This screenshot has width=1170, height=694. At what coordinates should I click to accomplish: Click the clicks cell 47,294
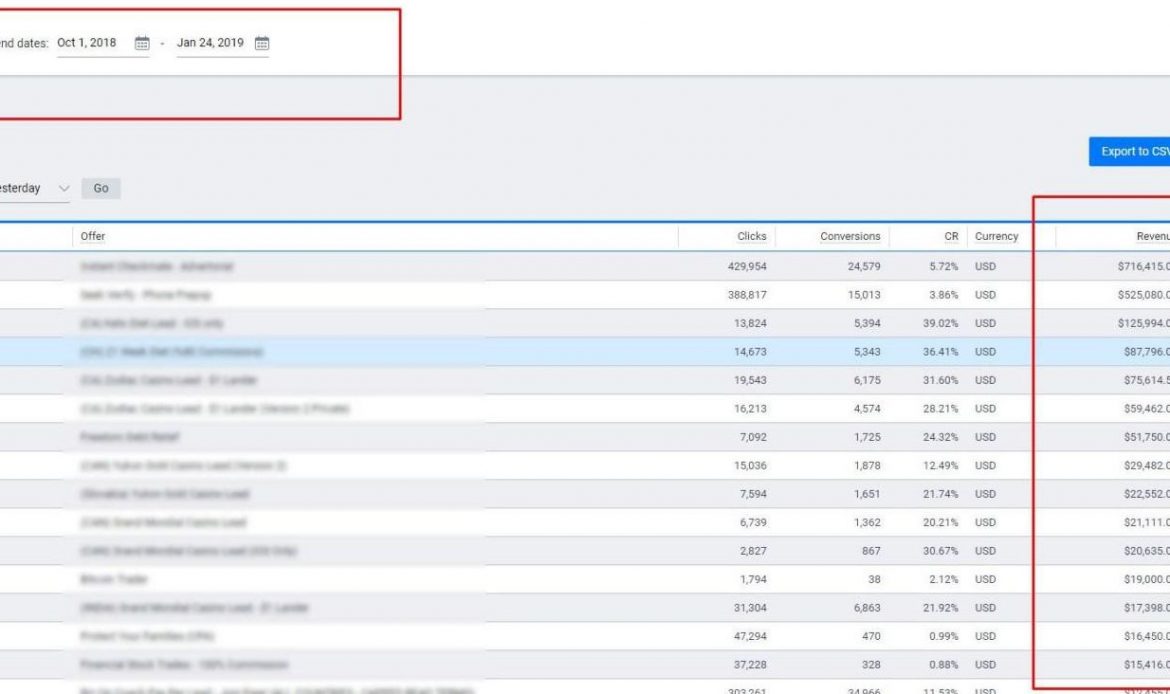pos(750,636)
